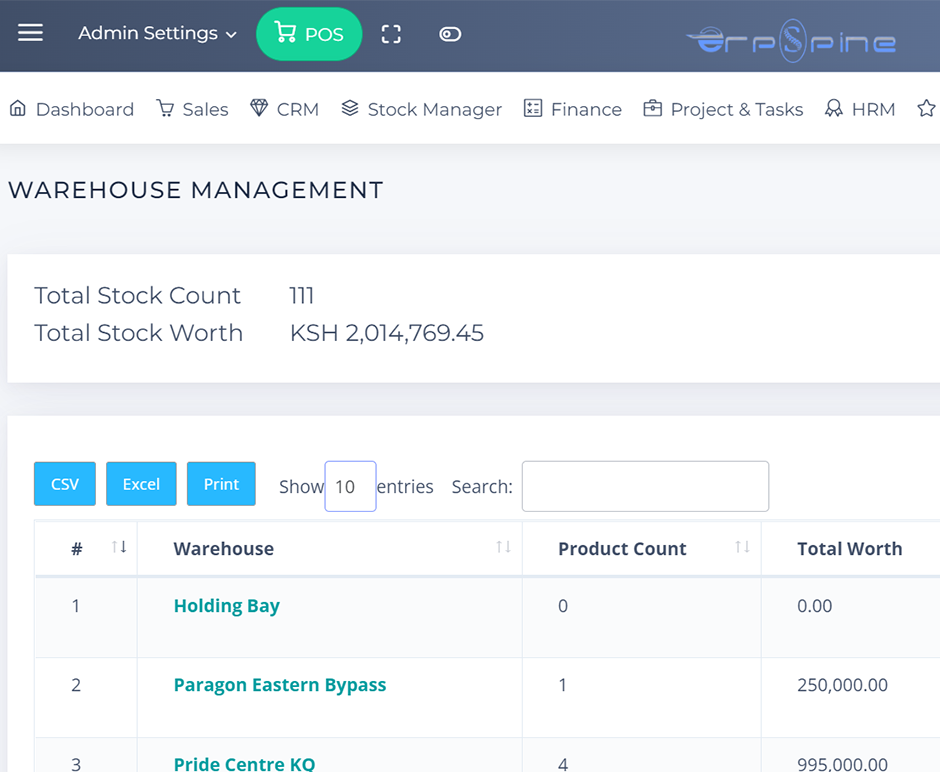Open the Sales menu
940x772 pixels.
(193, 109)
